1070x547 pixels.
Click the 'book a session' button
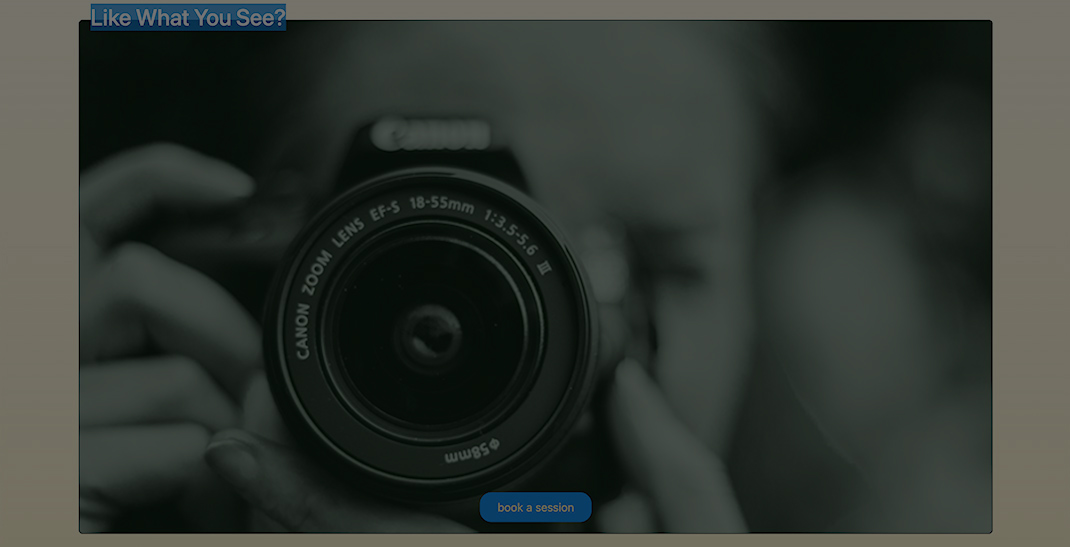coord(535,507)
